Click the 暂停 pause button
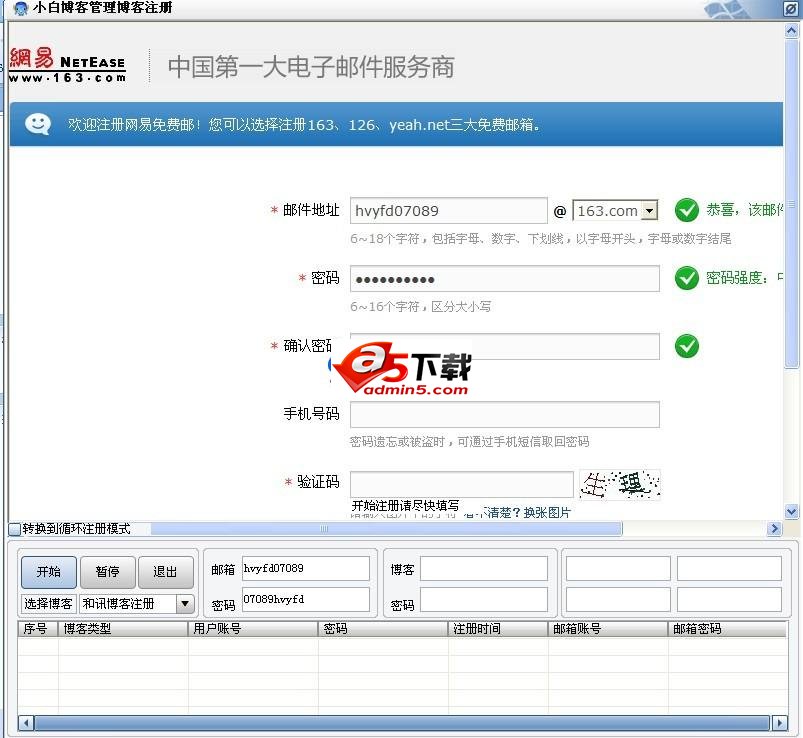This screenshot has width=803, height=738. coord(107,572)
